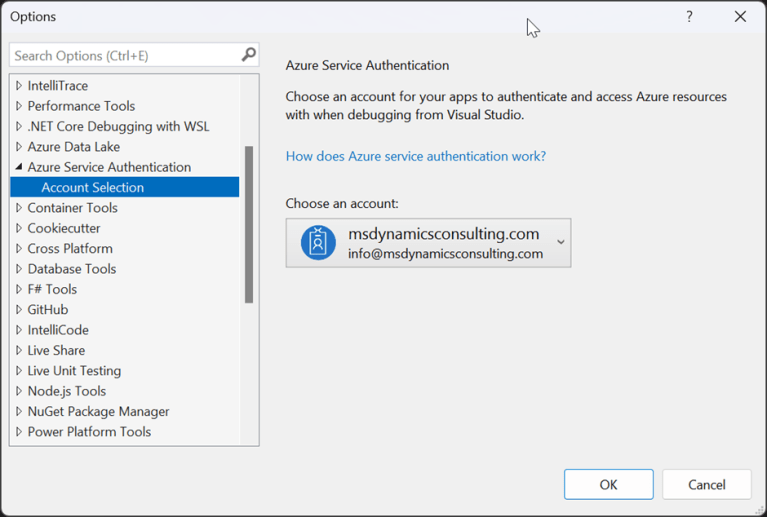
Task: Select the Azure Service Authentication tree item
Action: coord(109,167)
